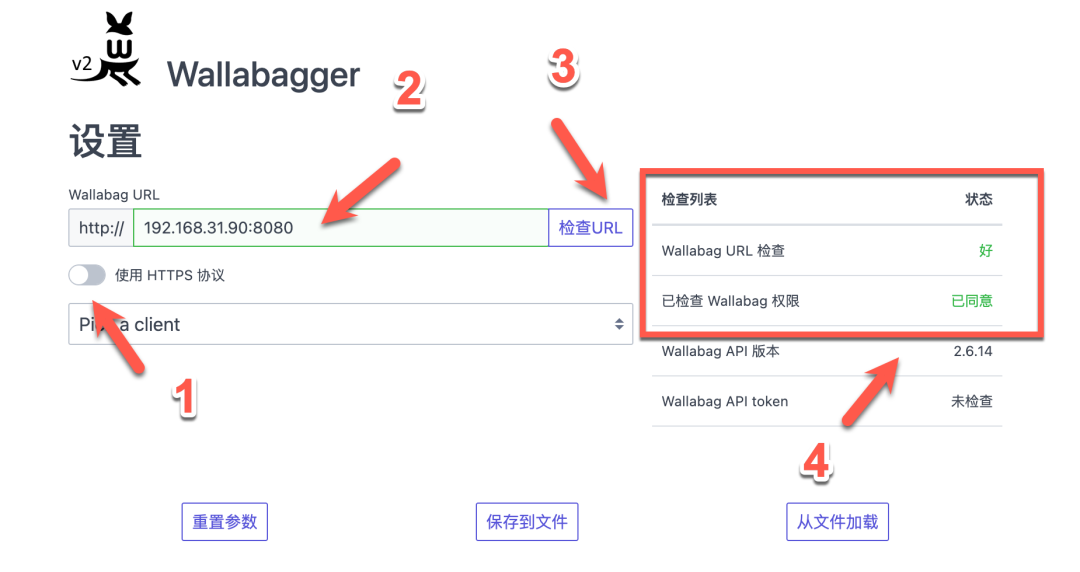Open the Pick a client dropdown
The height and width of the screenshot is (572, 1080).
(x=350, y=324)
